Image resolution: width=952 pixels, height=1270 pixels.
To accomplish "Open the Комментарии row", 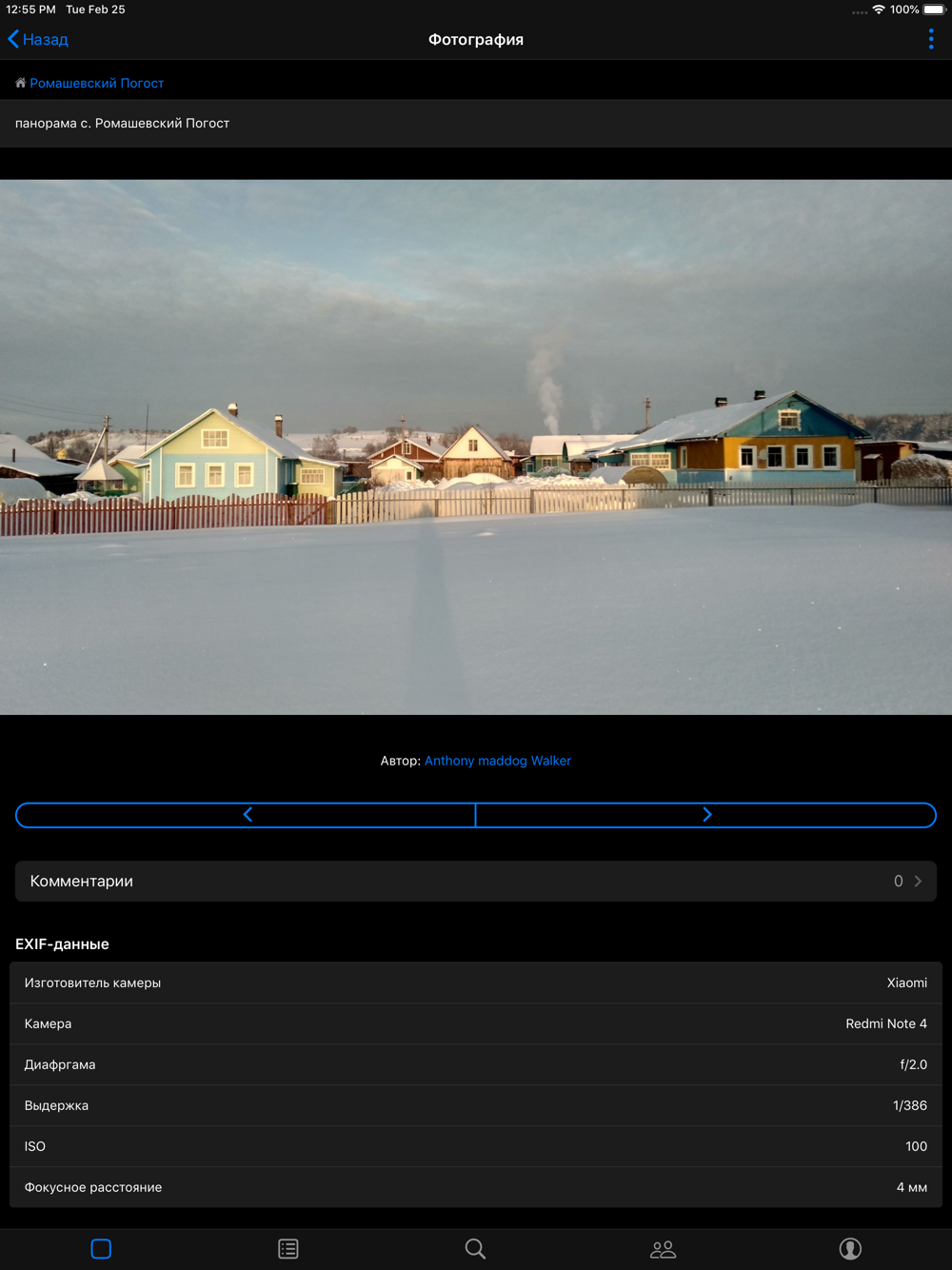I will point(476,882).
